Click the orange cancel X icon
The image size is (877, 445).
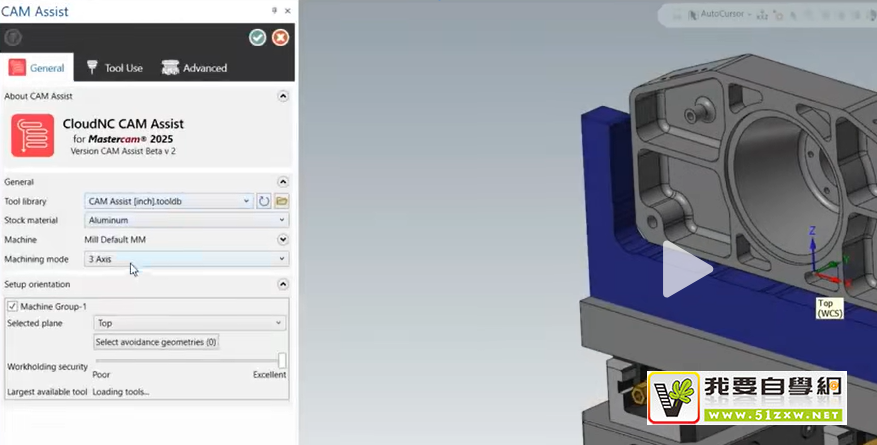point(281,37)
